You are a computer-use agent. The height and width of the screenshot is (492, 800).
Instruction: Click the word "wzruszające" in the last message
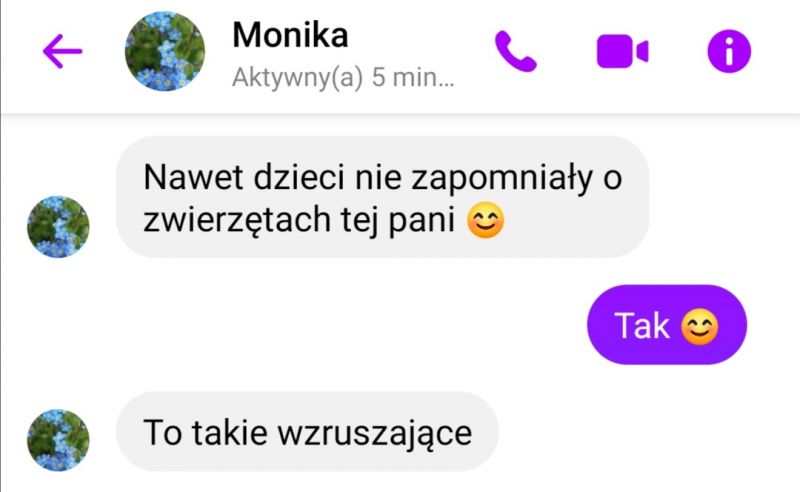click(374, 434)
